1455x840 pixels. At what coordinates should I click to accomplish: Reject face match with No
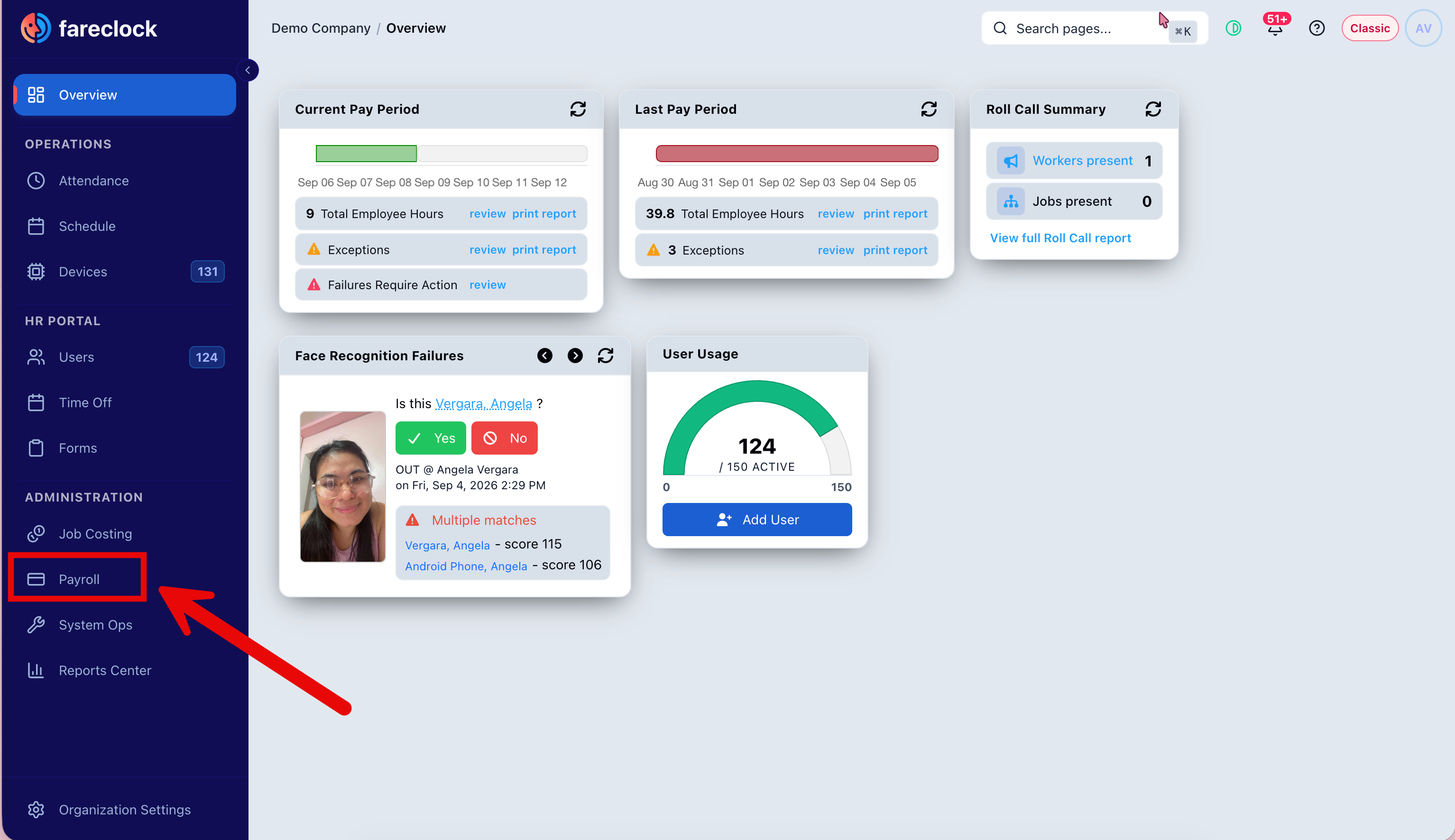505,438
